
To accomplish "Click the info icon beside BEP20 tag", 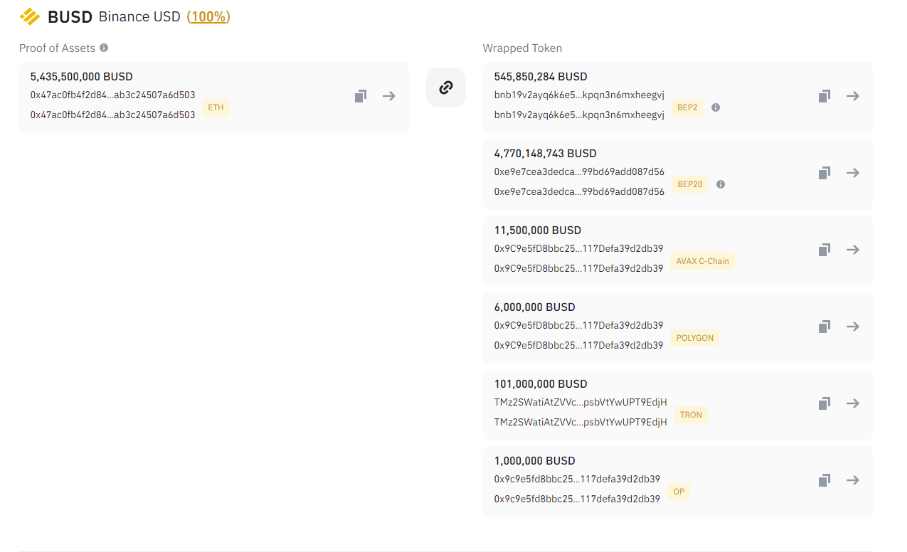I will click(x=721, y=184).
